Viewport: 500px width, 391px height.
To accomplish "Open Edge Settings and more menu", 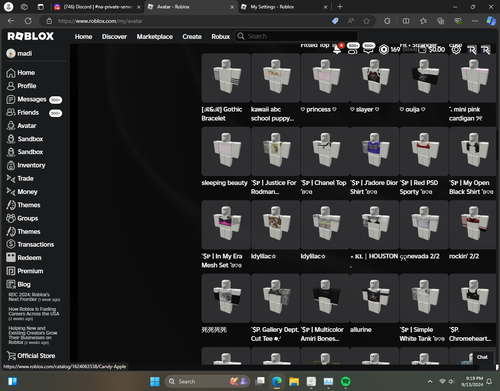I will coord(475,21).
